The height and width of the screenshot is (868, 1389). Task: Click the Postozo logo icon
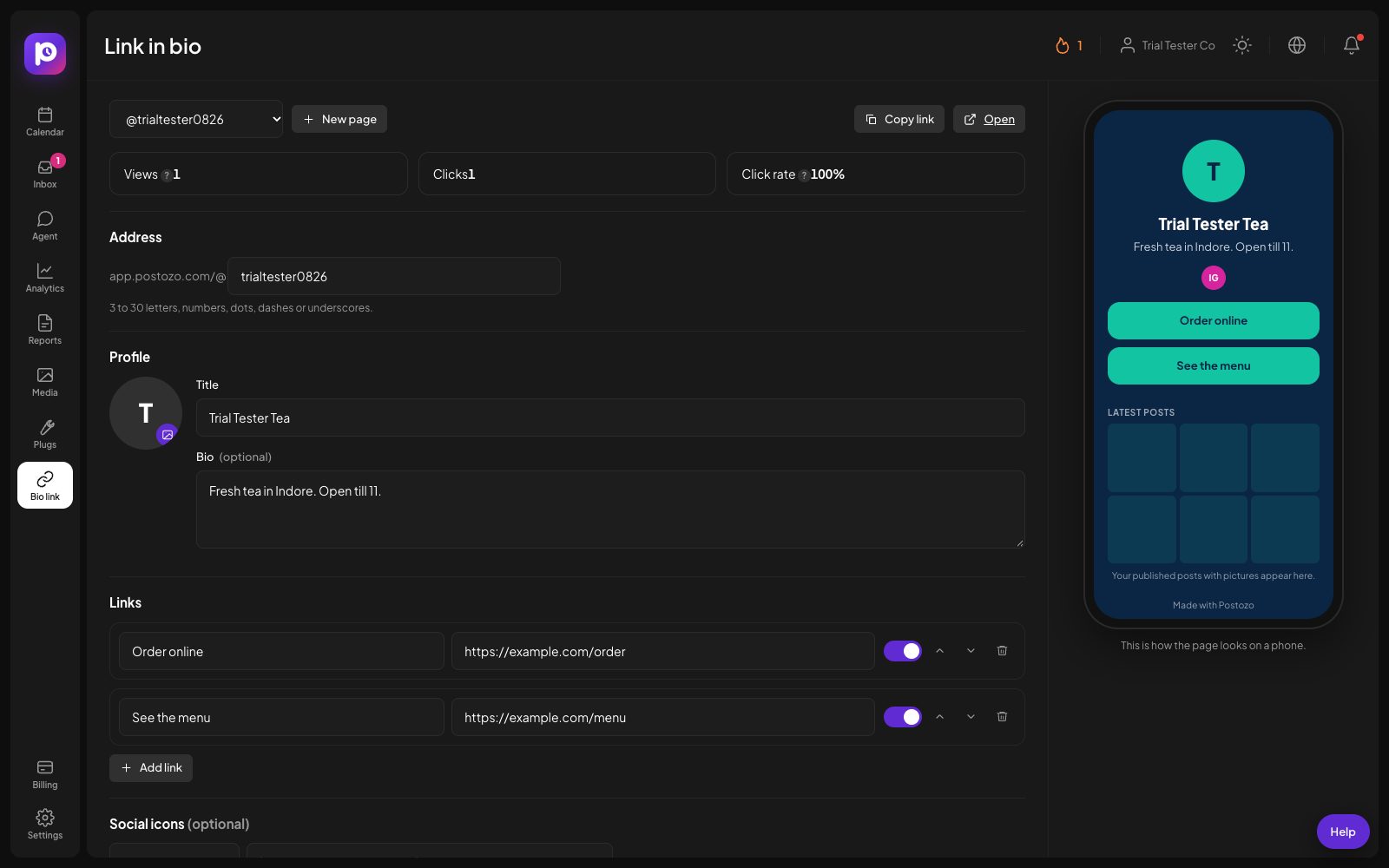[45, 54]
